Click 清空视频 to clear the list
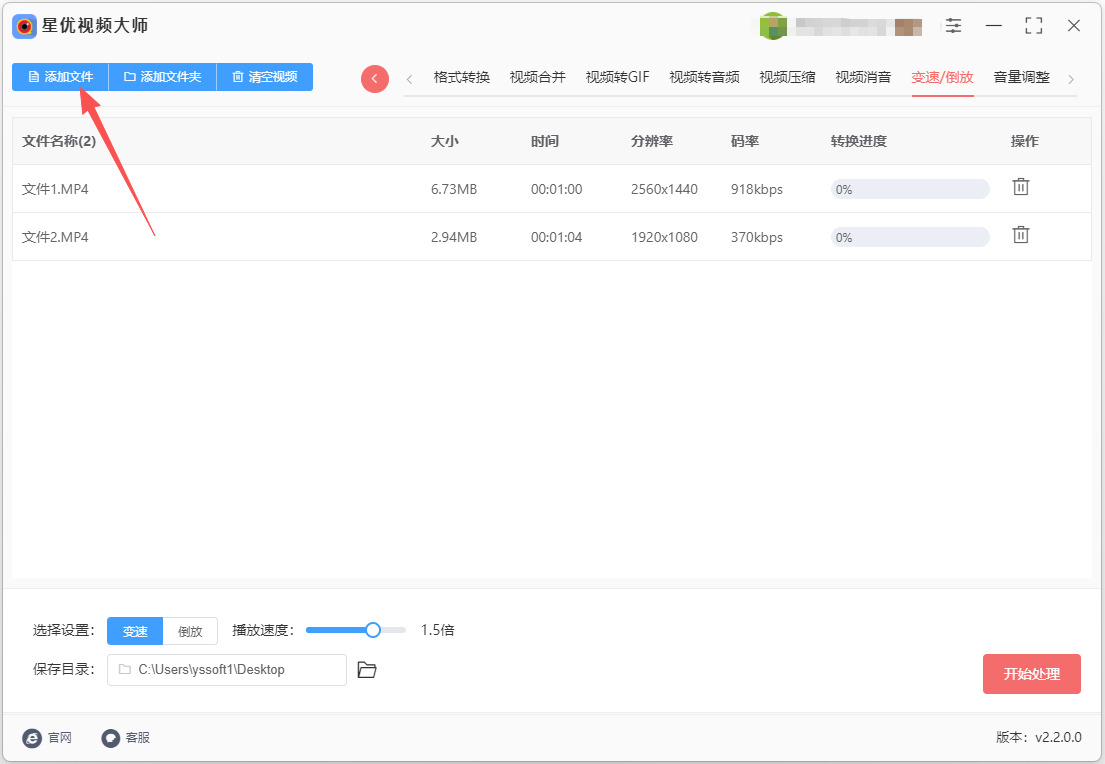The height and width of the screenshot is (764, 1105). (265, 77)
